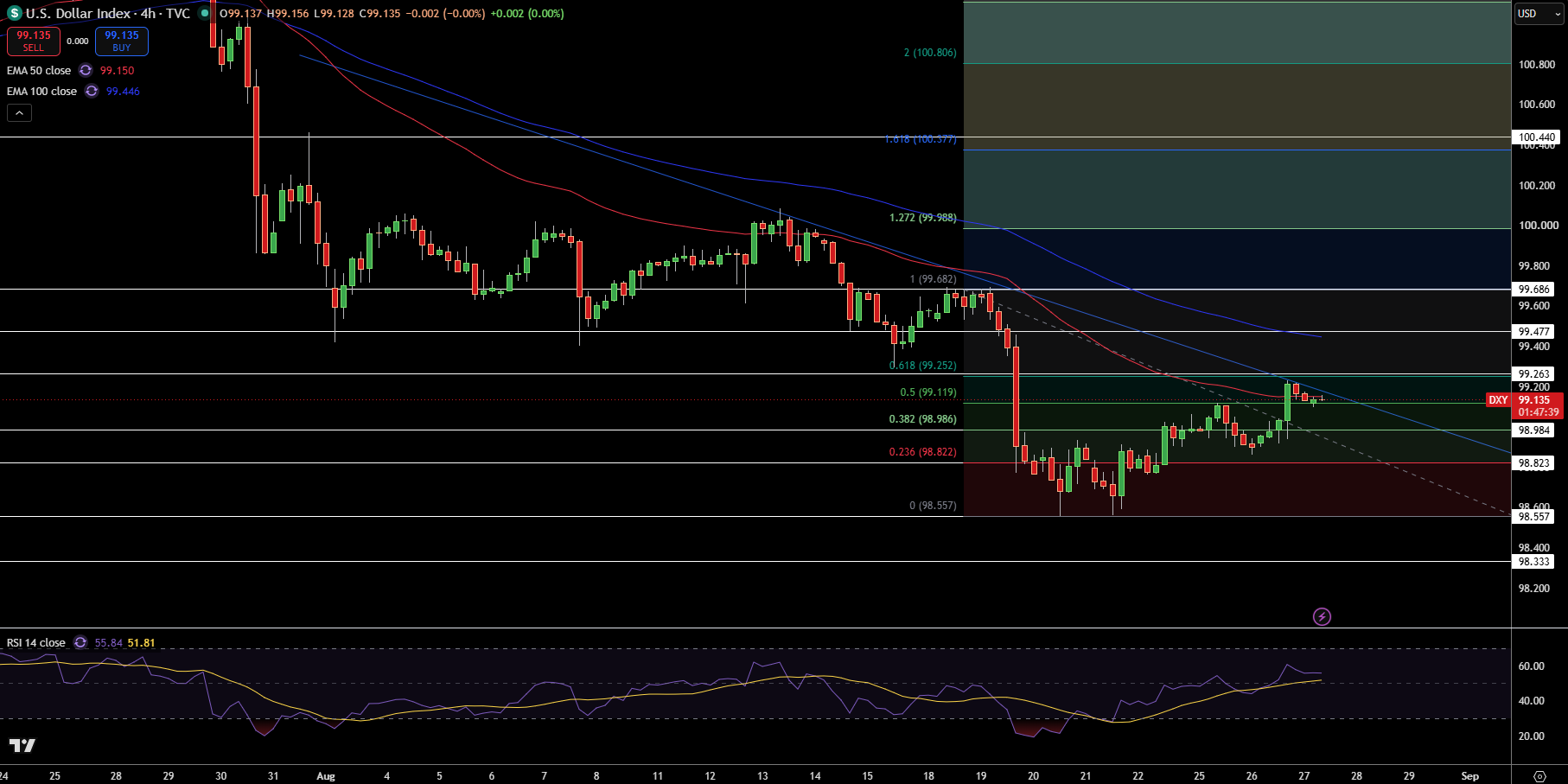Click the 99.686 price level label
This screenshot has width=1568, height=784.
click(1534, 289)
